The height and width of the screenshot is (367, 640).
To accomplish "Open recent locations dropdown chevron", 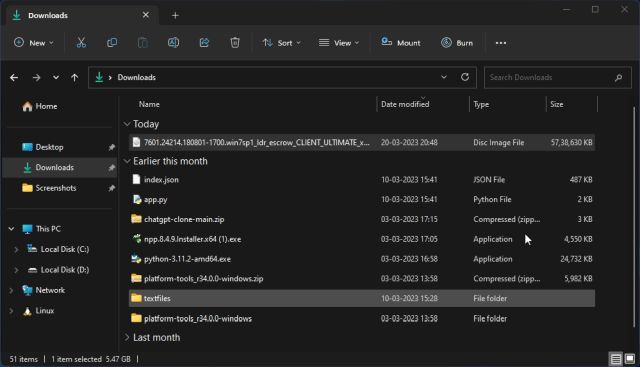I will tap(56, 77).
